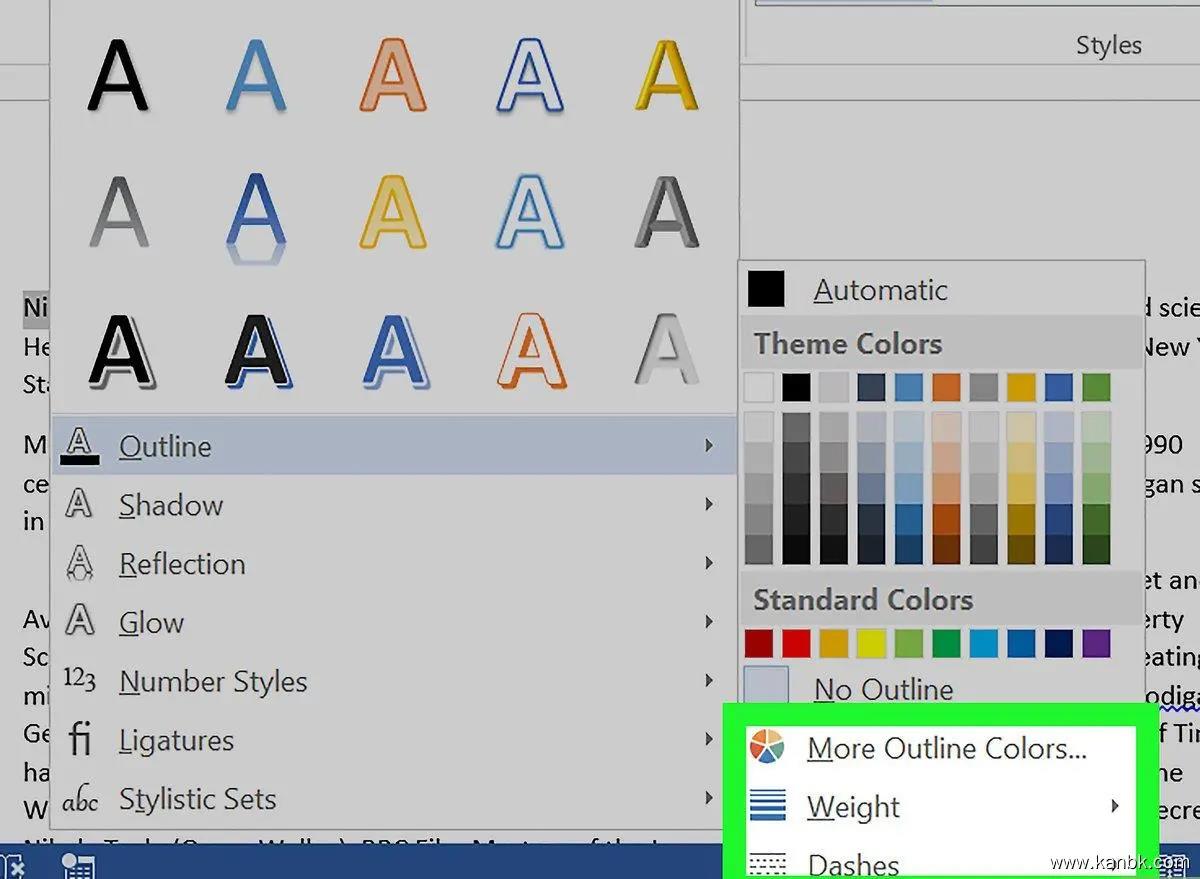Click the Ligatures fi icon
1200x879 pixels.
pyautogui.click(x=79, y=740)
